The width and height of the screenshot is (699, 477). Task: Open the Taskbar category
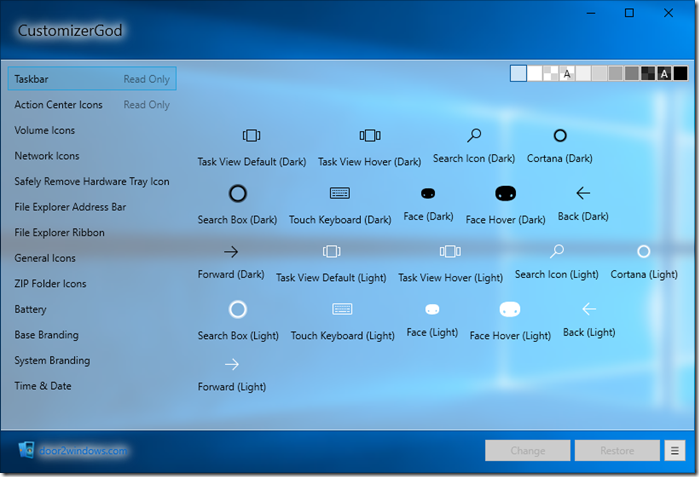click(x=92, y=79)
